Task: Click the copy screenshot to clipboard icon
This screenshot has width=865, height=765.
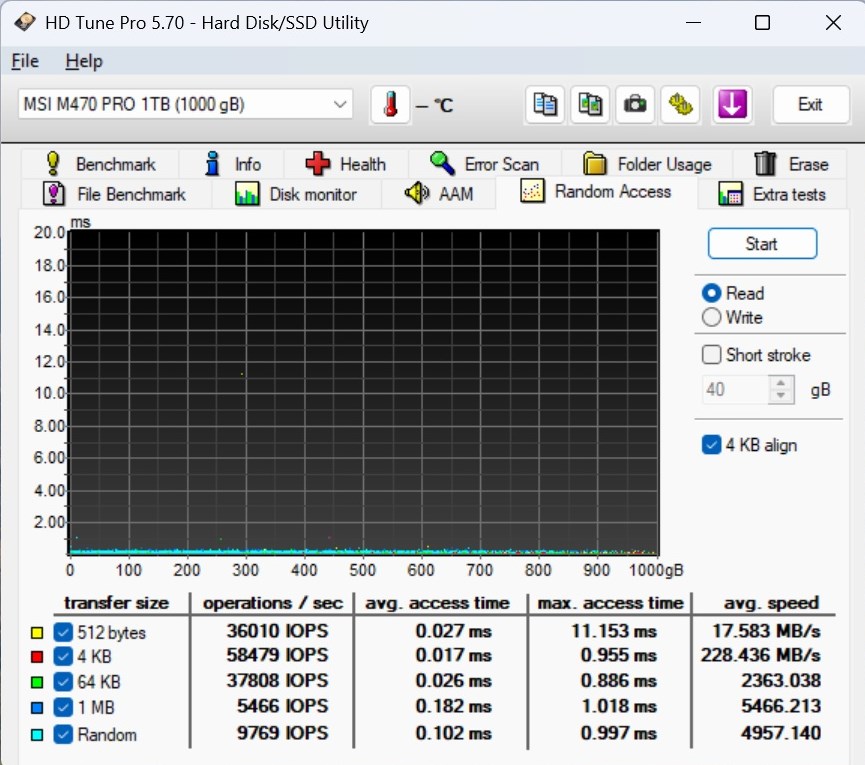Action: 590,104
